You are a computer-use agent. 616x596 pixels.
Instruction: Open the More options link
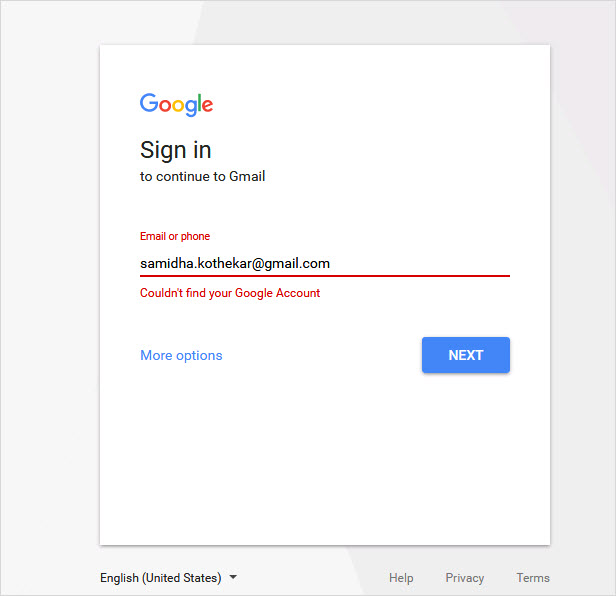(x=181, y=355)
